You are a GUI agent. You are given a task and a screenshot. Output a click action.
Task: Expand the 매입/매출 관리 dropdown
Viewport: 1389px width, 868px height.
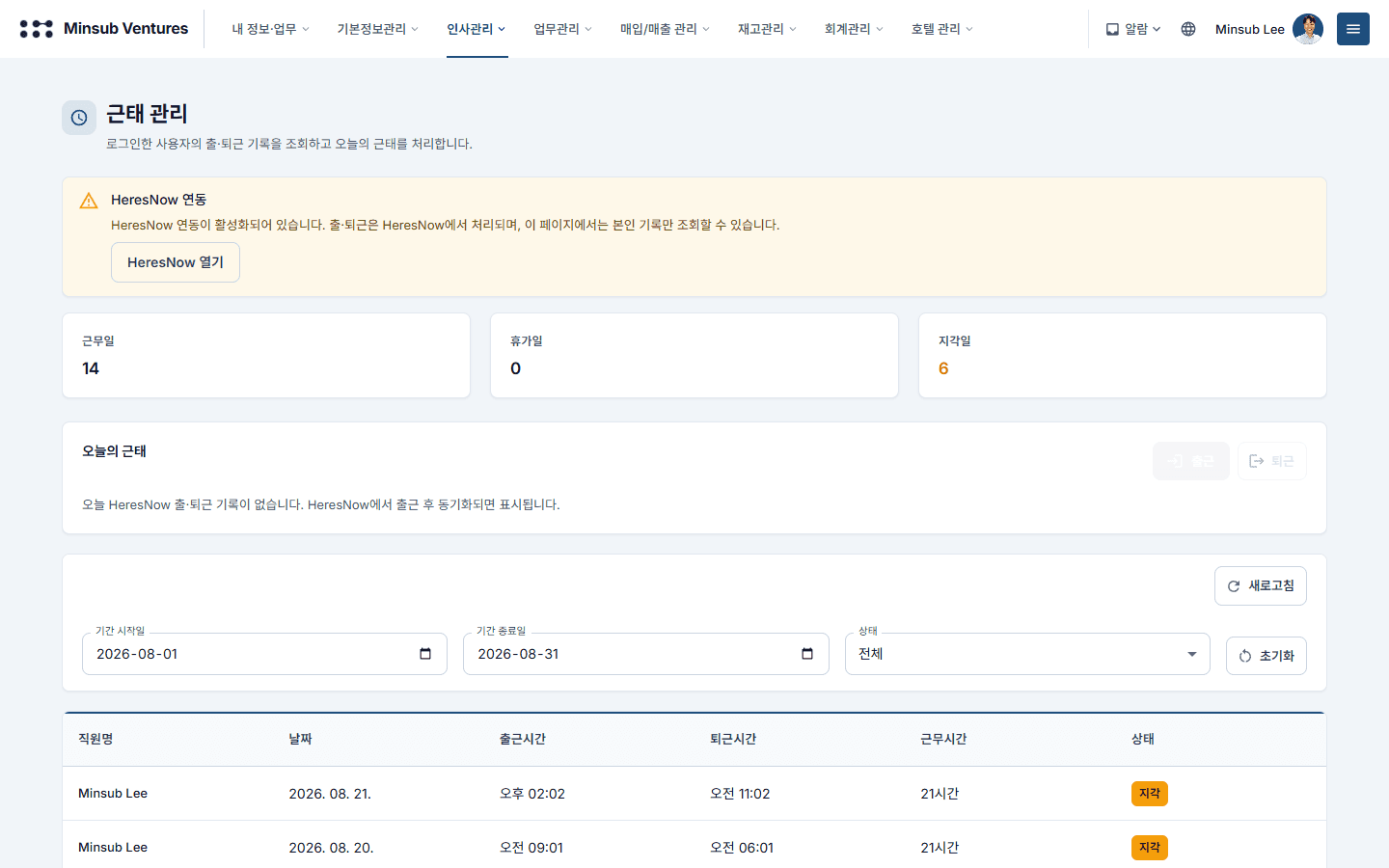coord(665,29)
